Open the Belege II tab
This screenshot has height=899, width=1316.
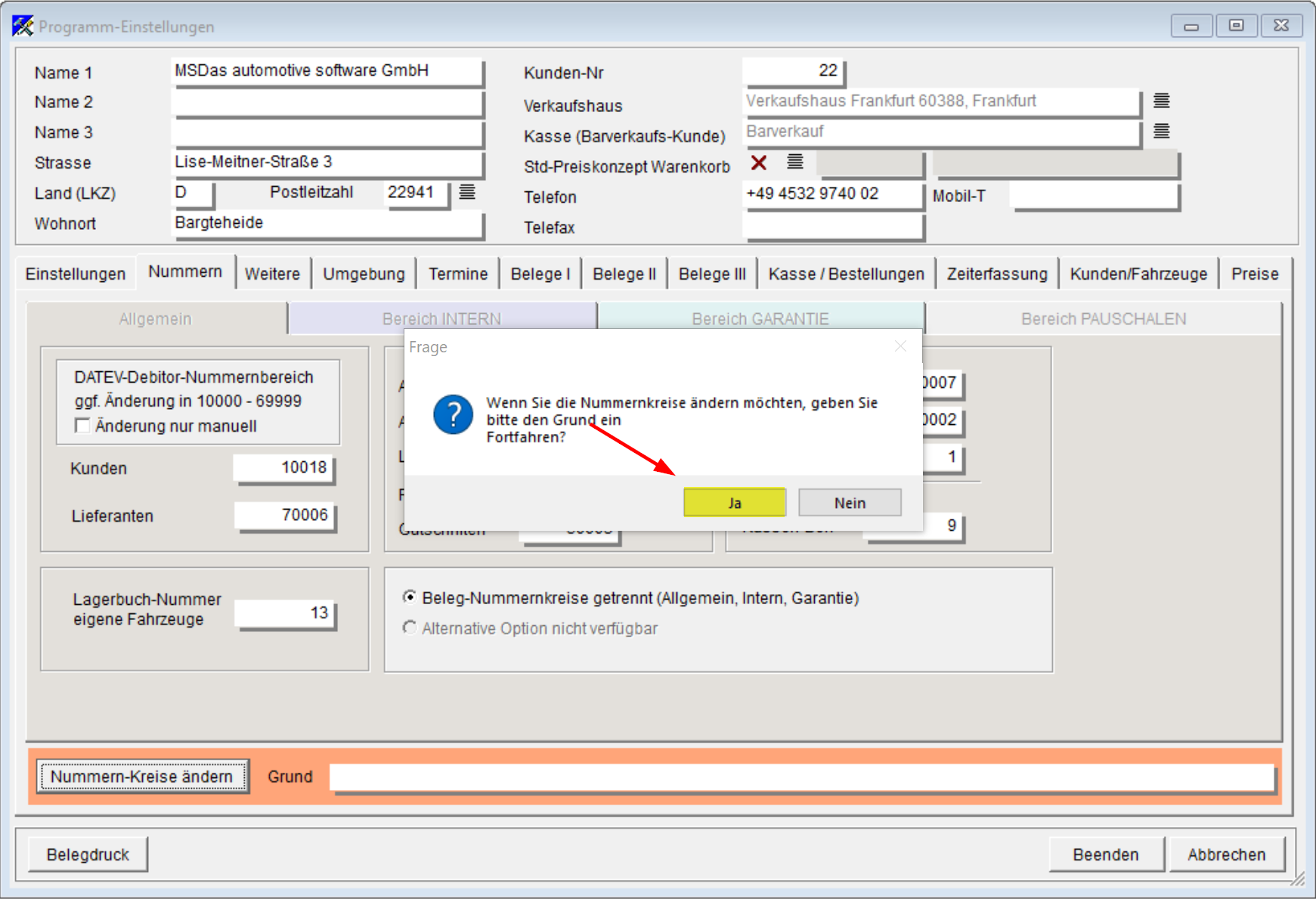pyautogui.click(x=624, y=274)
